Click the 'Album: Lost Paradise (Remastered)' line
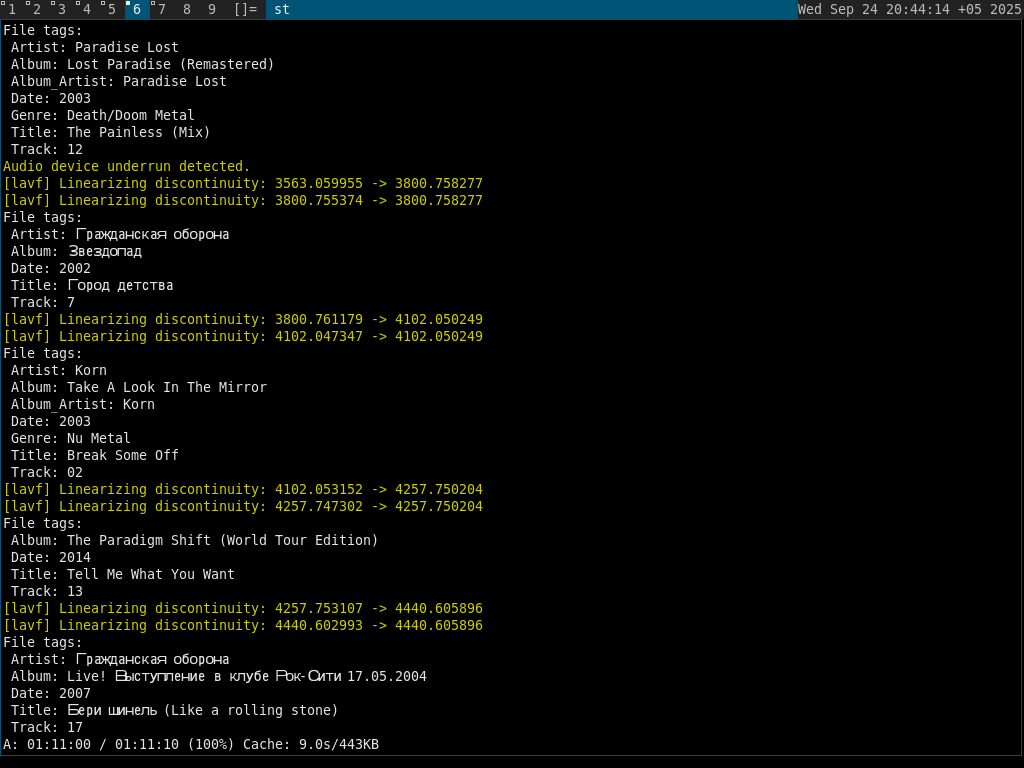The image size is (1024, 768). click(142, 64)
